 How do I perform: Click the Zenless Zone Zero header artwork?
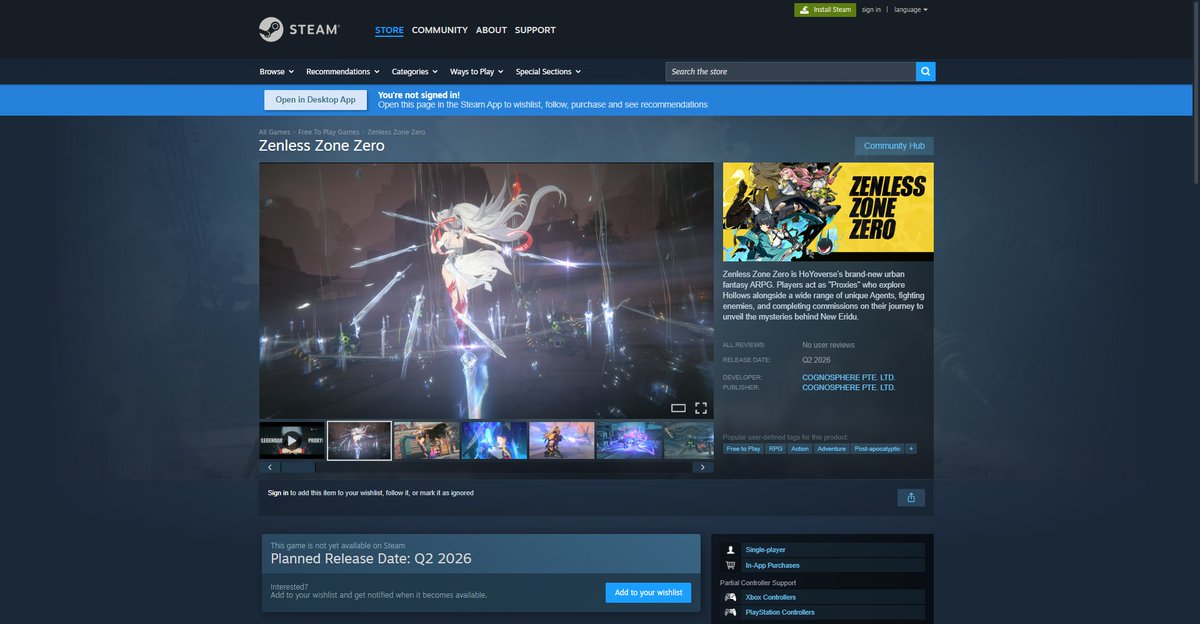point(828,212)
